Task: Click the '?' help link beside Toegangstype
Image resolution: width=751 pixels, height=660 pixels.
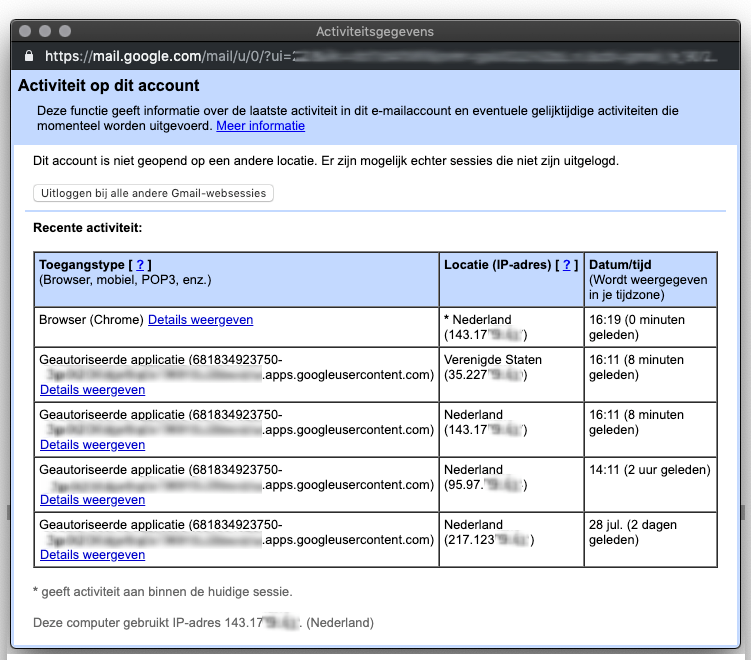Action: [141, 265]
